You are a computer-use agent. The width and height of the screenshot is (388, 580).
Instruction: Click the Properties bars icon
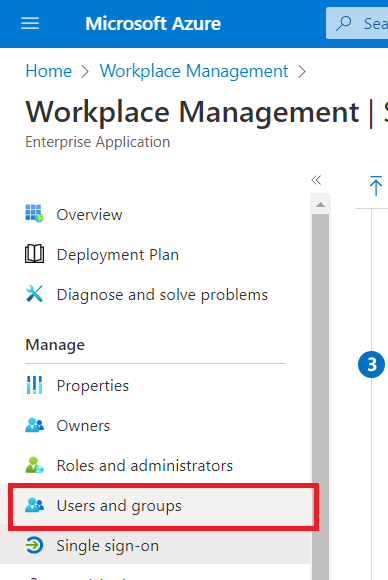coord(34,385)
